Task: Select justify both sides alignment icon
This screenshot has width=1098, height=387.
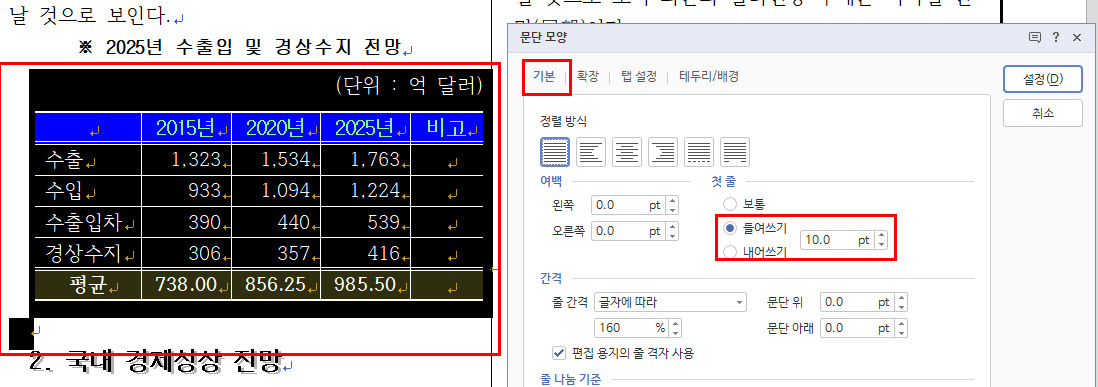Action: click(x=555, y=152)
